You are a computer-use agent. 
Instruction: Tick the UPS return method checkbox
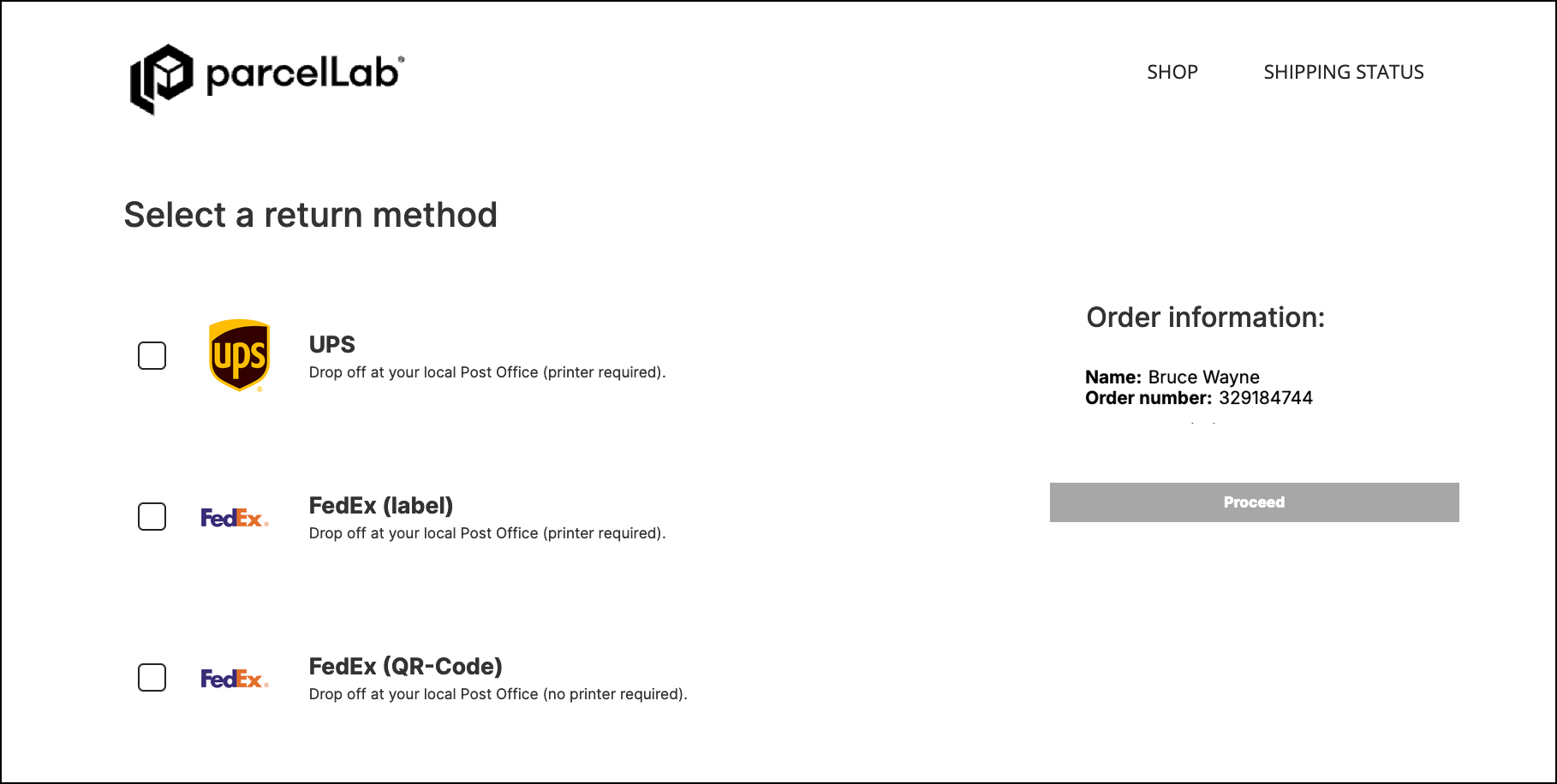click(152, 355)
